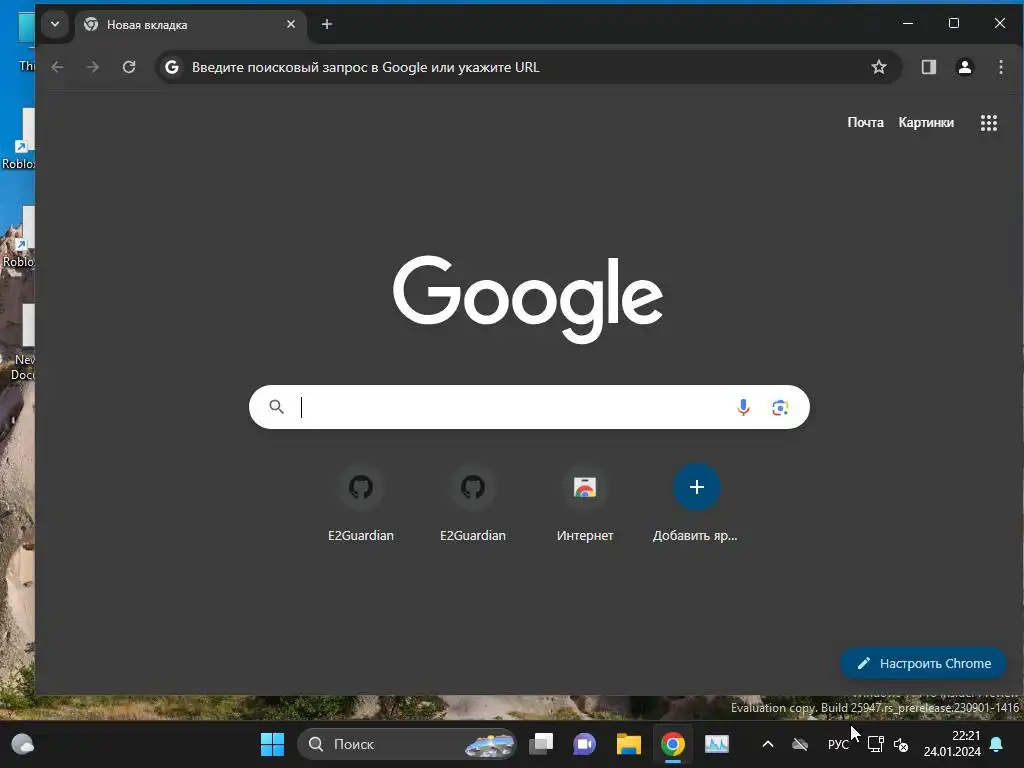The image size is (1024, 768).
Task: Open the Картинки link
Action: [x=926, y=122]
